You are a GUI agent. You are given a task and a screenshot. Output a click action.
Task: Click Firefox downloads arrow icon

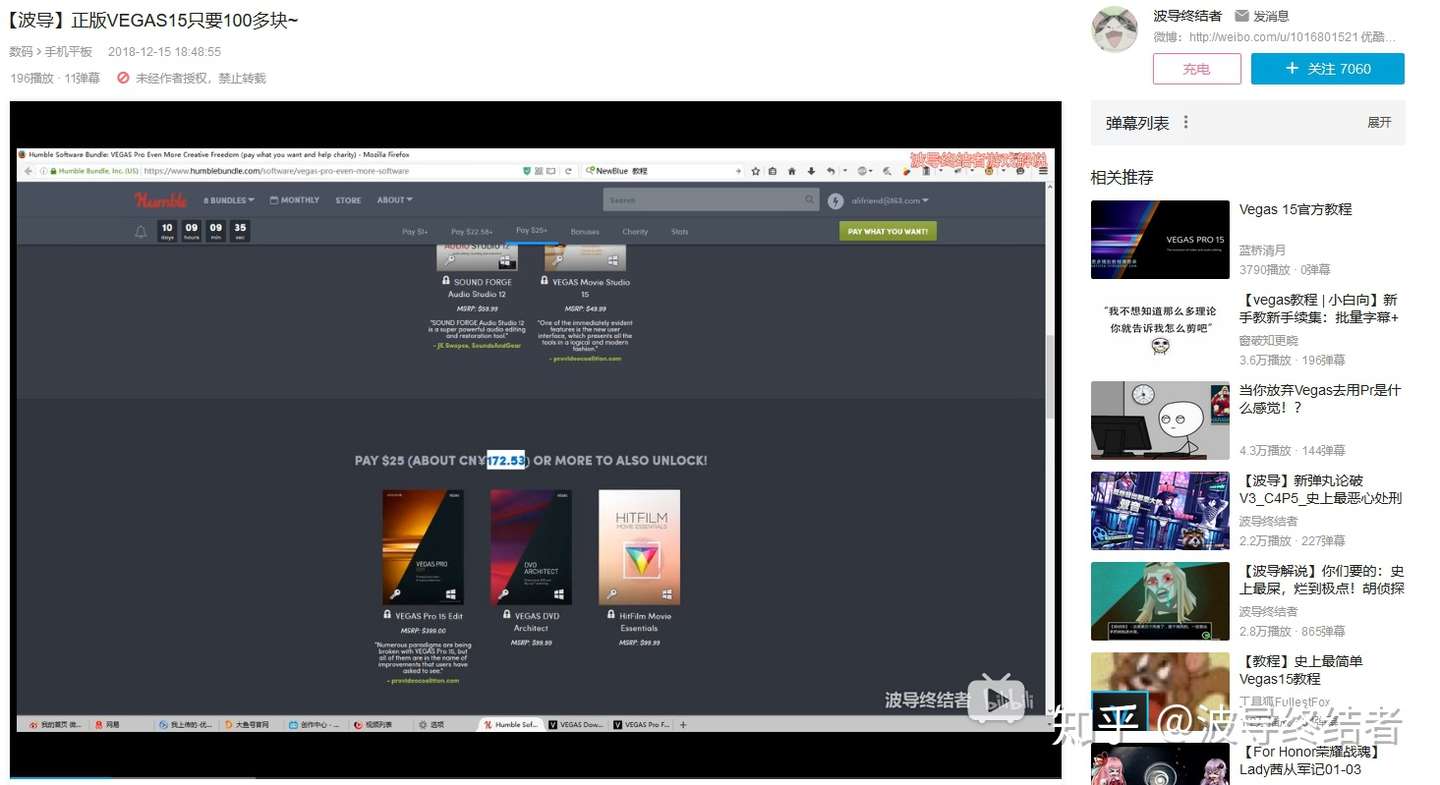coord(811,171)
